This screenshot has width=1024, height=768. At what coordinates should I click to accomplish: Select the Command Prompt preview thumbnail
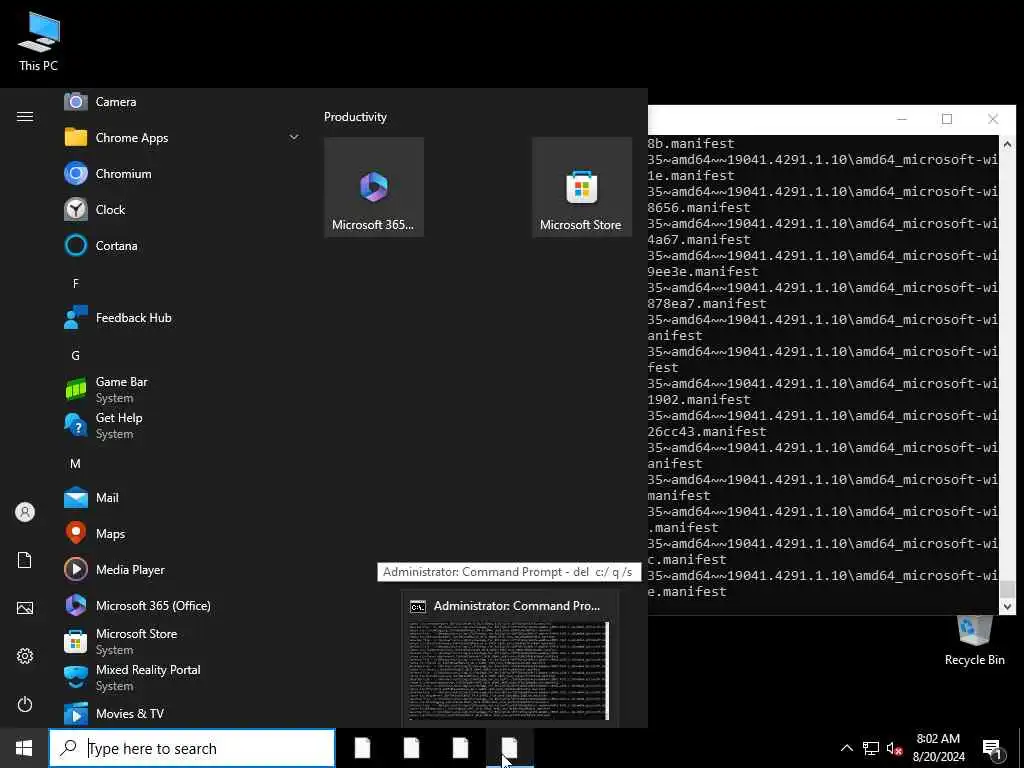click(509, 671)
